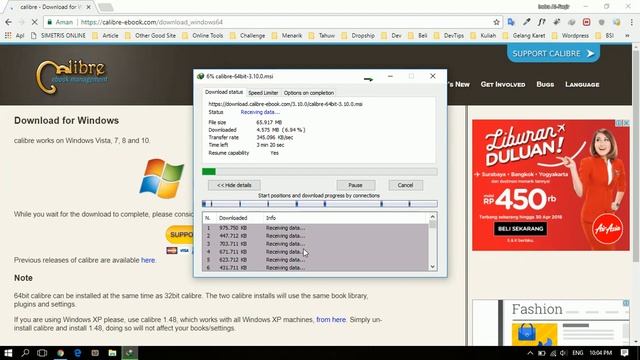
Task: Select connection row 1 with 975.750 KB
Action: tap(315, 228)
